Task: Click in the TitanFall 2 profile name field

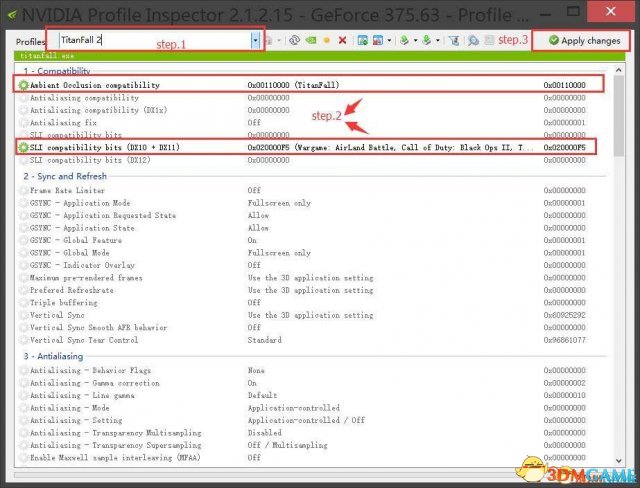Action: (155, 40)
